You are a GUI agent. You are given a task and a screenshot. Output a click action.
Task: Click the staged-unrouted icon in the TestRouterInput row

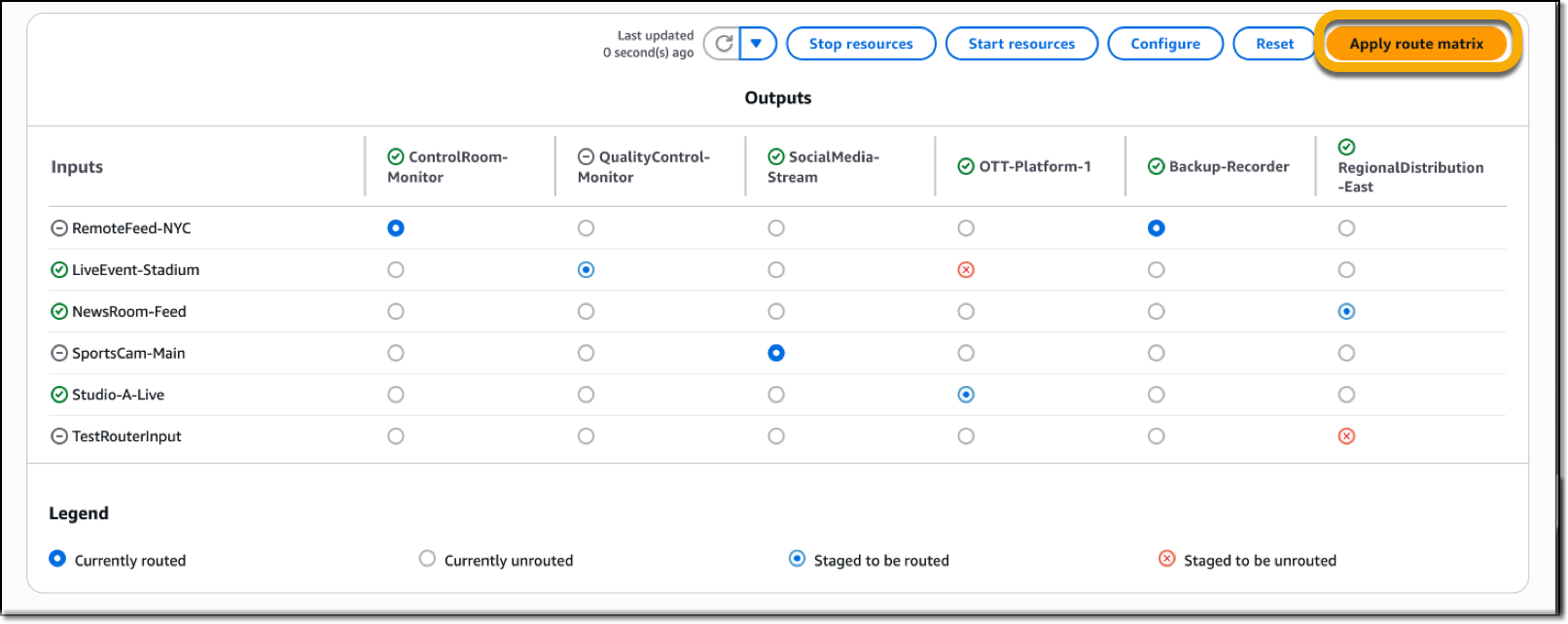(x=1346, y=436)
